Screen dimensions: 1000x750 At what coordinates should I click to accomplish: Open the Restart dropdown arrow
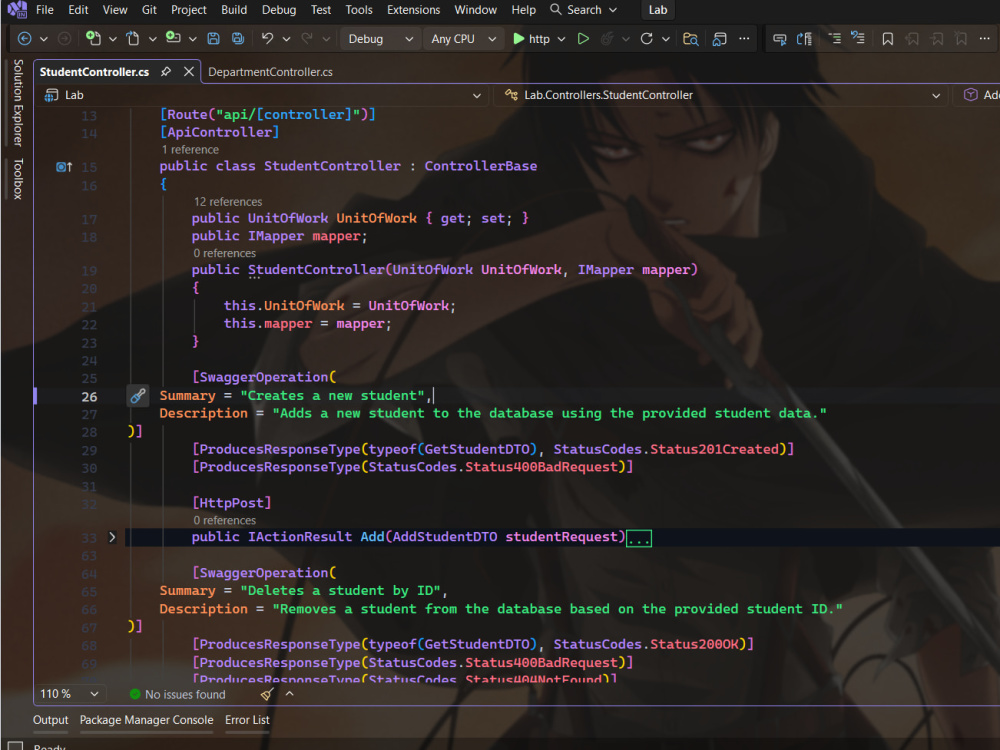(666, 39)
